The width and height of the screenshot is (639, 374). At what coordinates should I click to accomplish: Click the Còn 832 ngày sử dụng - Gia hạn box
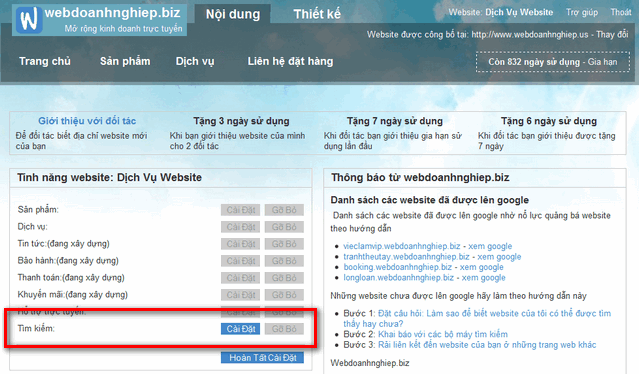[553, 62]
